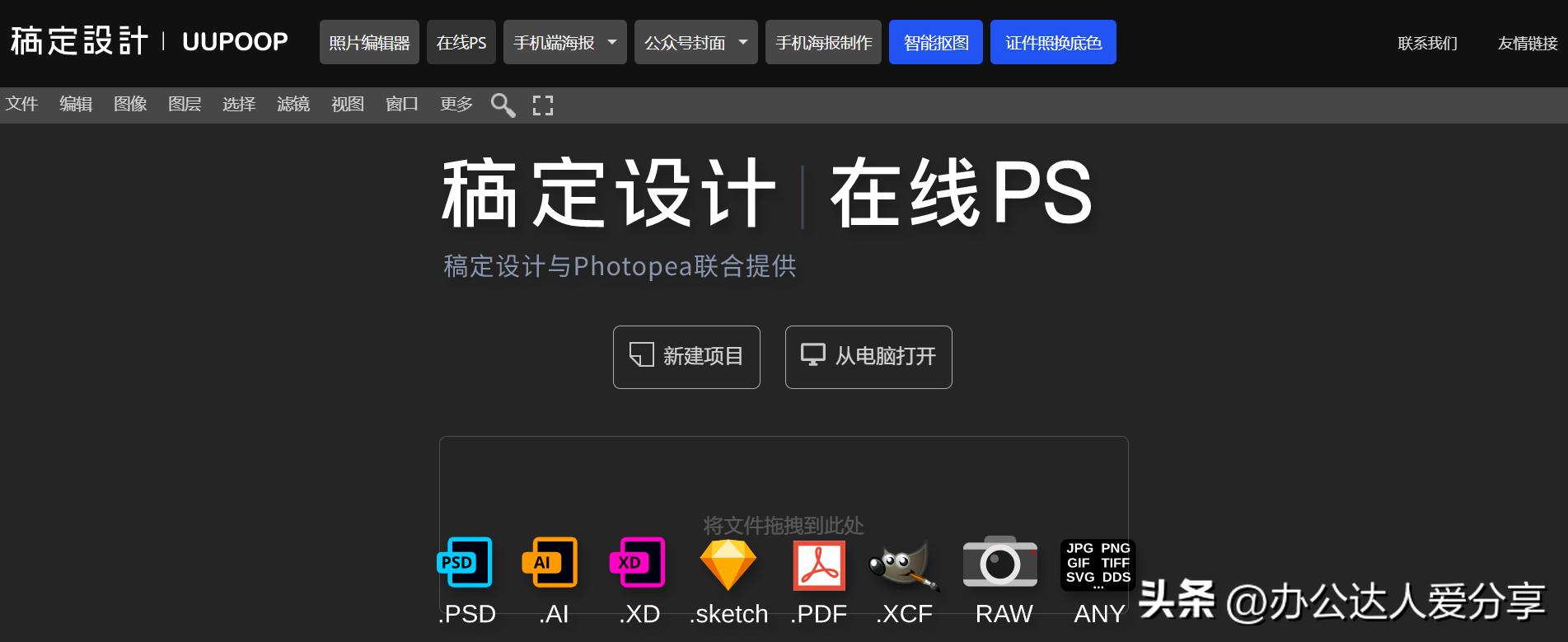Viewport: 1568px width, 642px height.
Task: Click the PDF file format icon
Action: [x=819, y=565]
